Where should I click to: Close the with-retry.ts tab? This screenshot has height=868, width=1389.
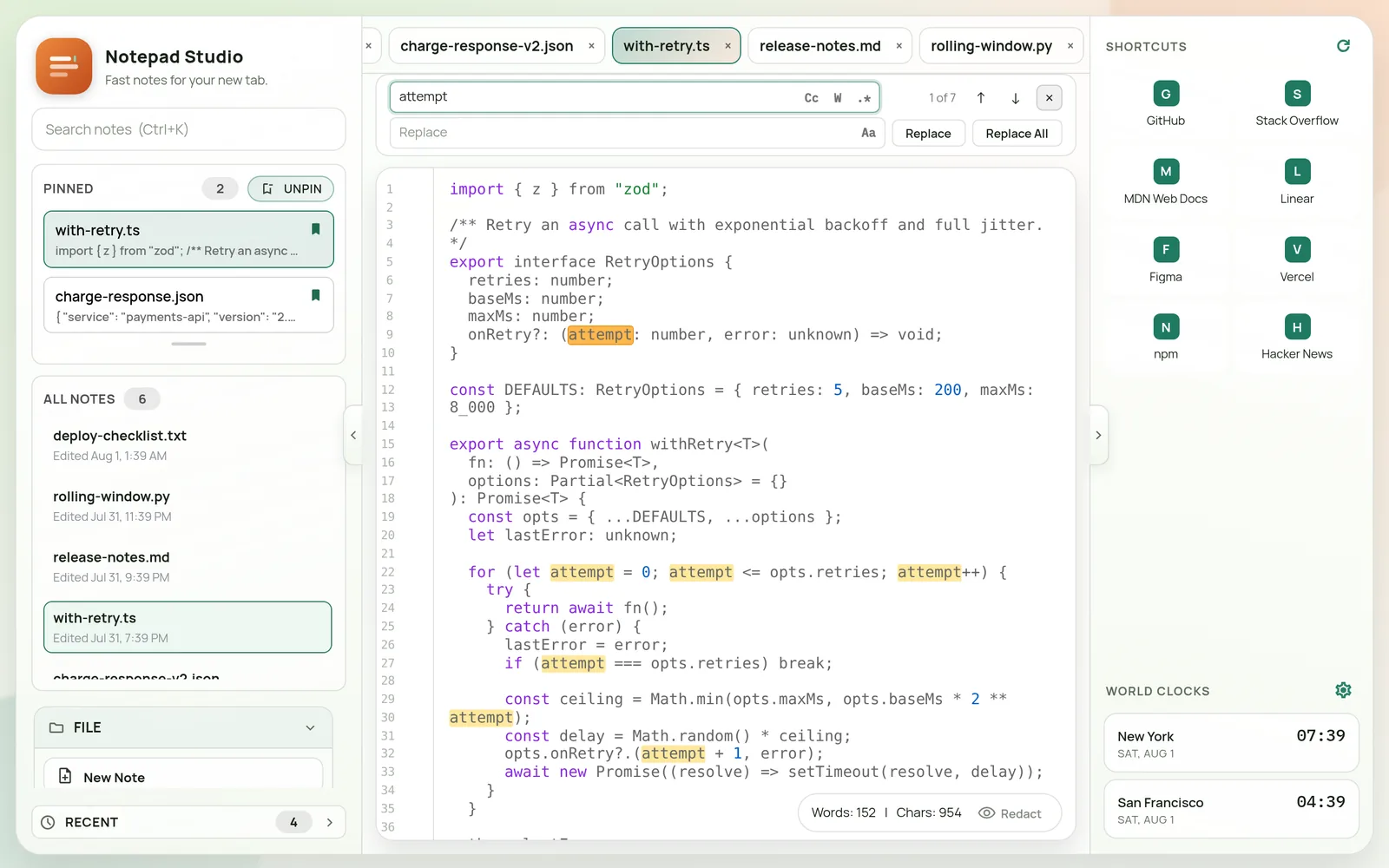click(x=727, y=46)
